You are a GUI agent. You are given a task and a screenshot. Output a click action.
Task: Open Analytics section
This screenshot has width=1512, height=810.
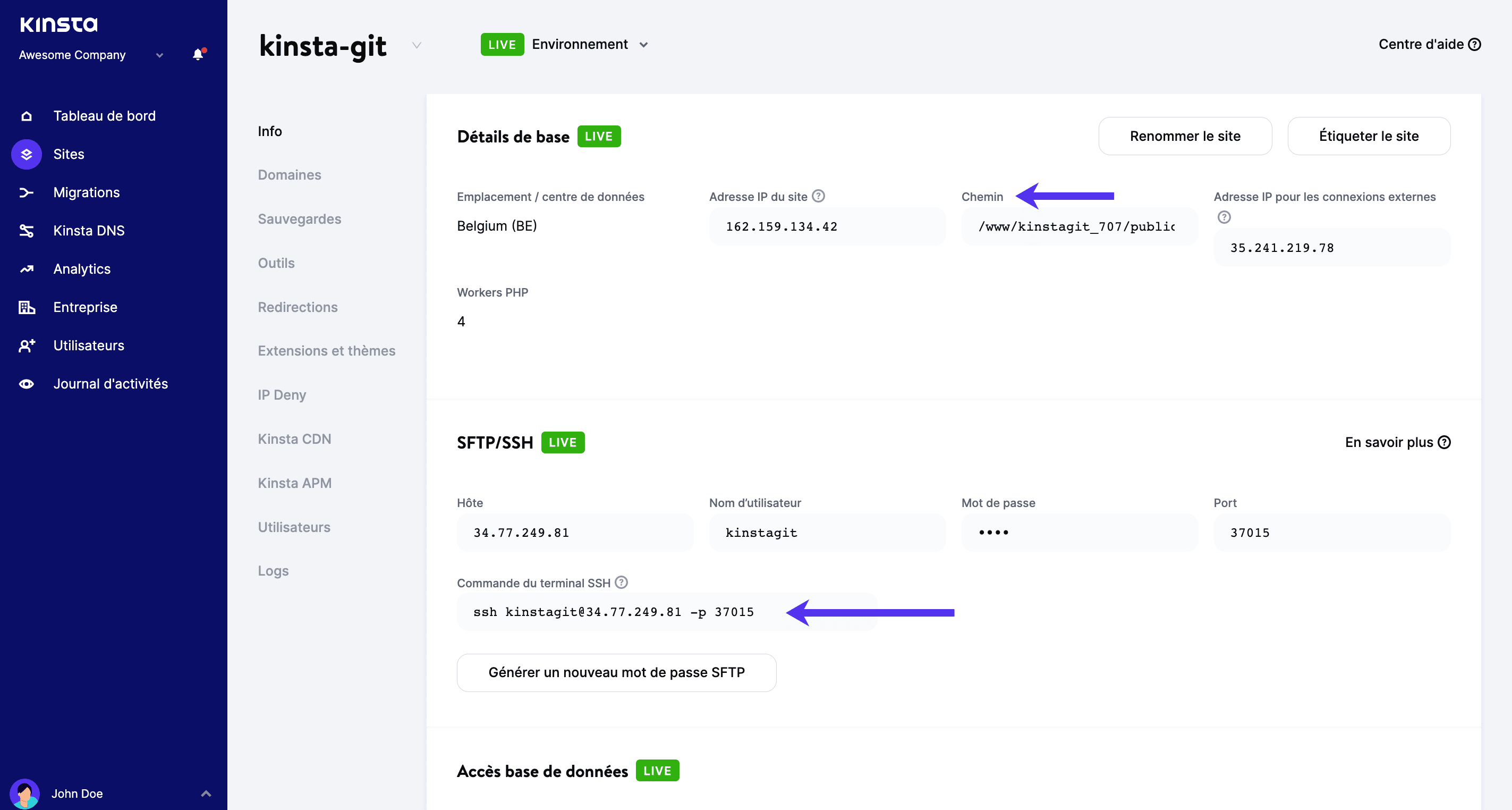click(82, 269)
